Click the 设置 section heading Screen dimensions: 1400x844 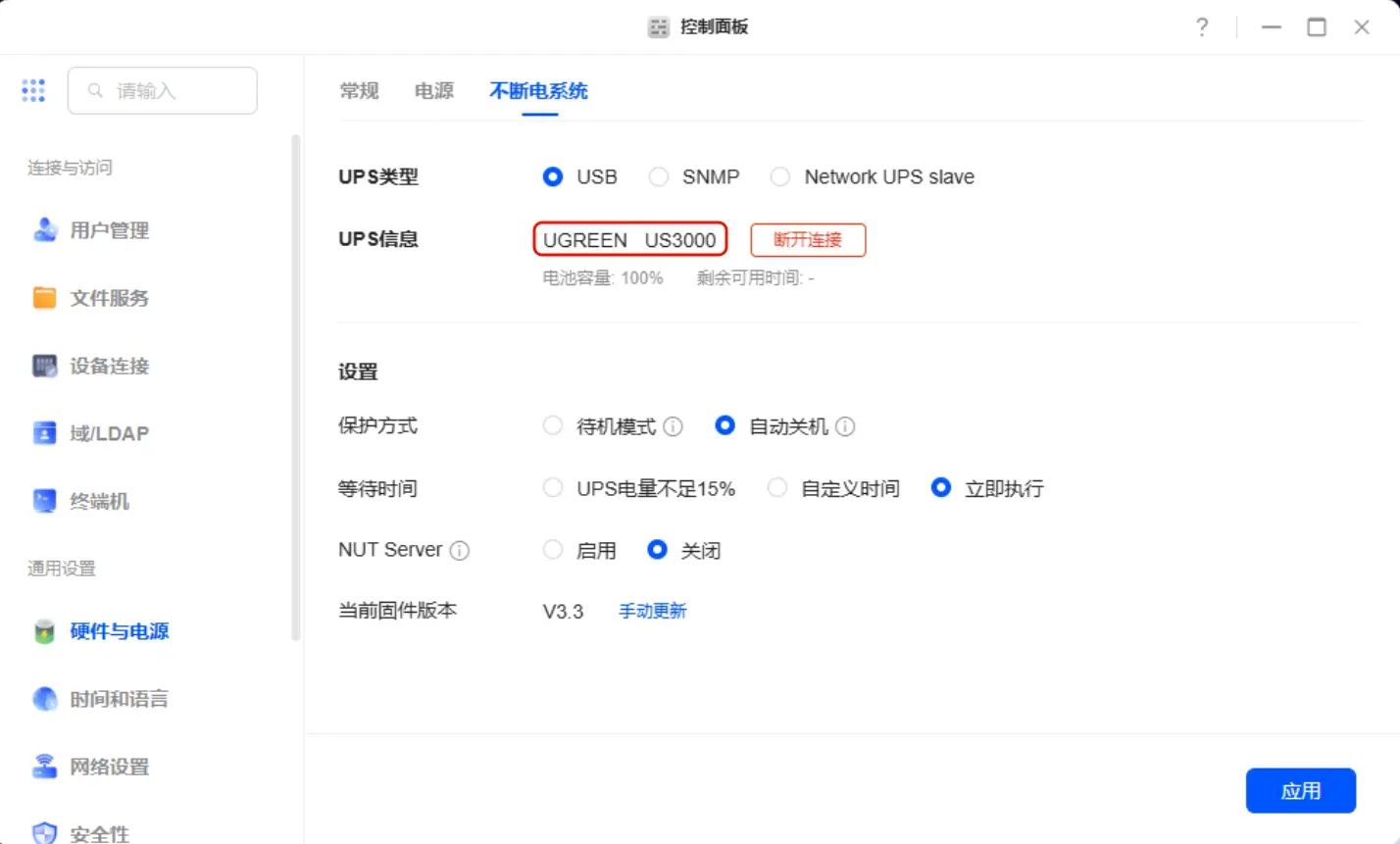[x=358, y=372]
